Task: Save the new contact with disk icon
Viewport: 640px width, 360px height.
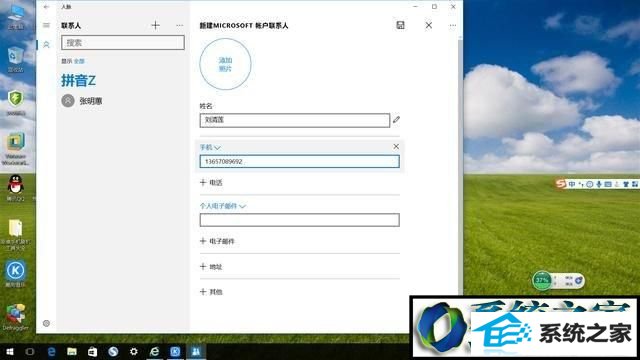Action: coord(400,25)
